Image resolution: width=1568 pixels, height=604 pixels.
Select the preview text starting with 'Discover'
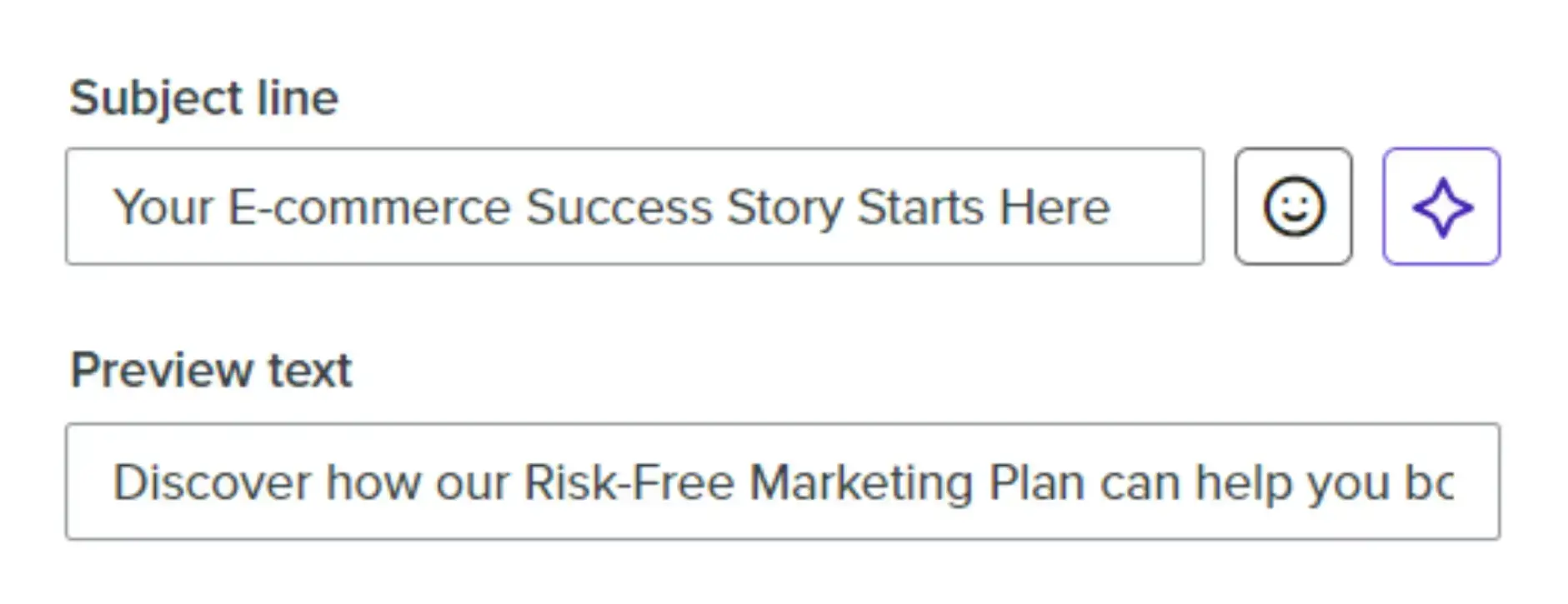pos(784,482)
